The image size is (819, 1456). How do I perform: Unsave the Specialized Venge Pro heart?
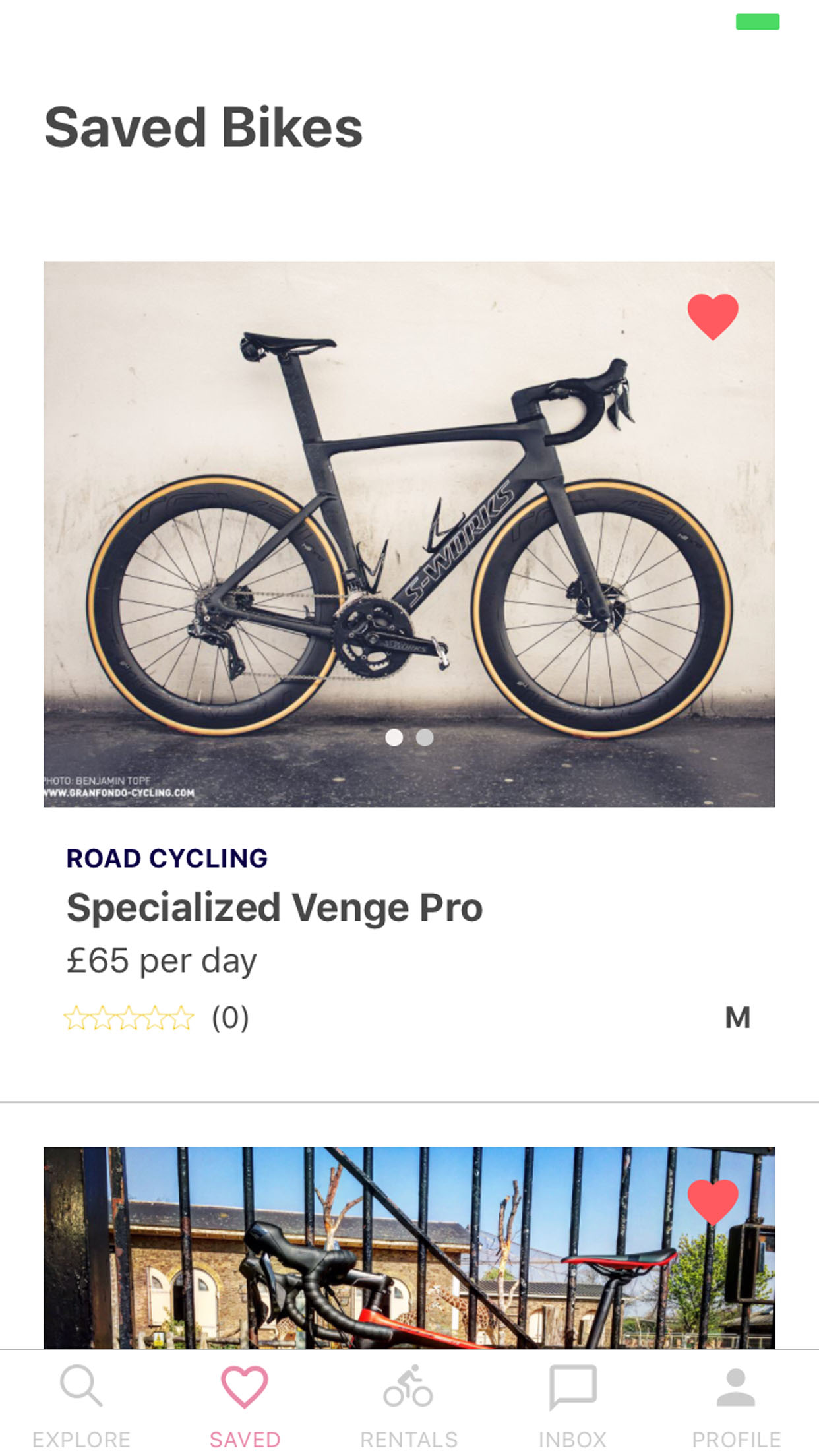point(713,317)
